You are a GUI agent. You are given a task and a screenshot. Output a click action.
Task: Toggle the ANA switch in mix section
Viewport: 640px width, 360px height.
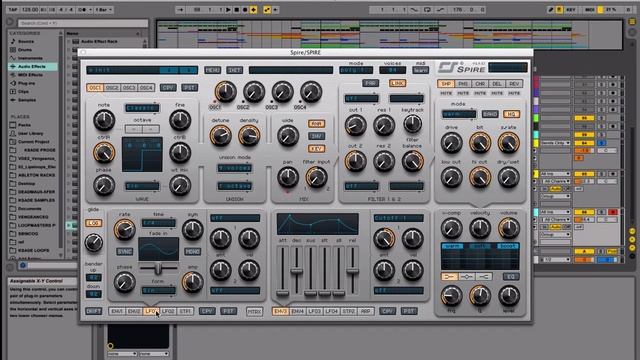(316, 123)
